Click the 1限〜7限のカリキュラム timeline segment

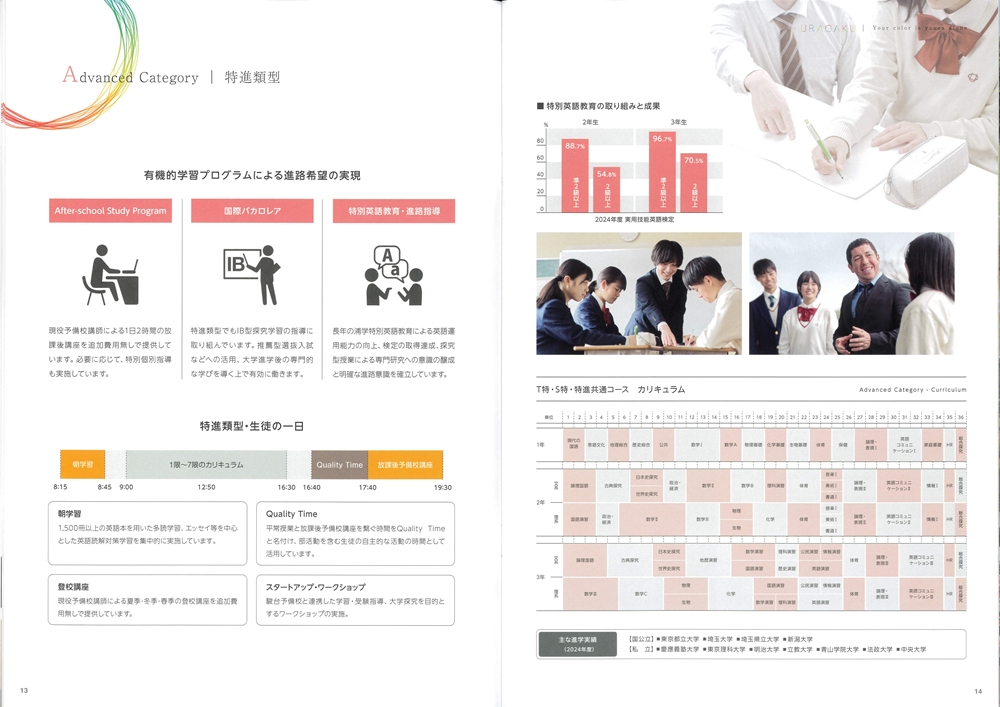(x=206, y=465)
